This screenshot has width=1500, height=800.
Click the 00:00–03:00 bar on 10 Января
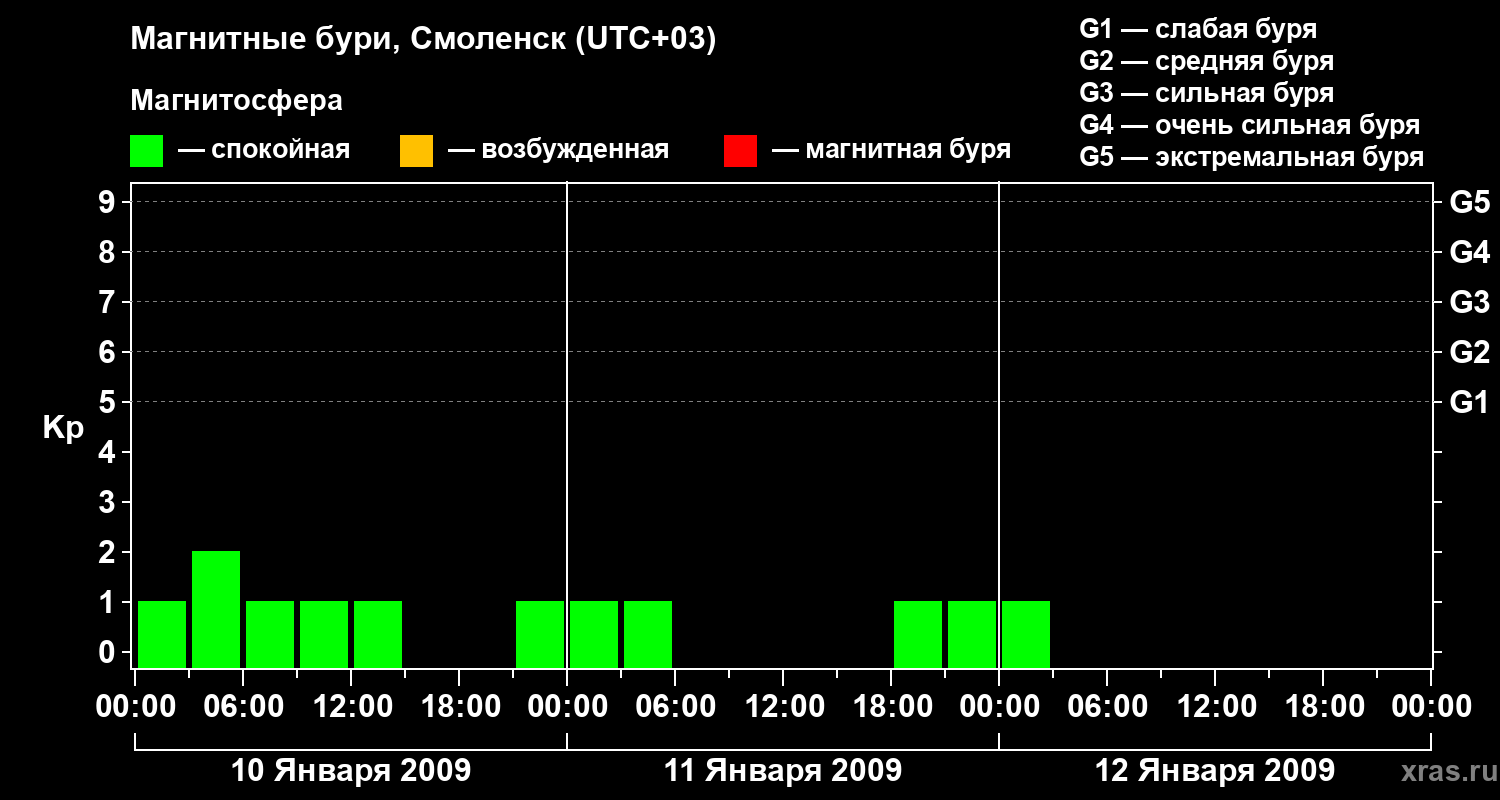coord(162,634)
